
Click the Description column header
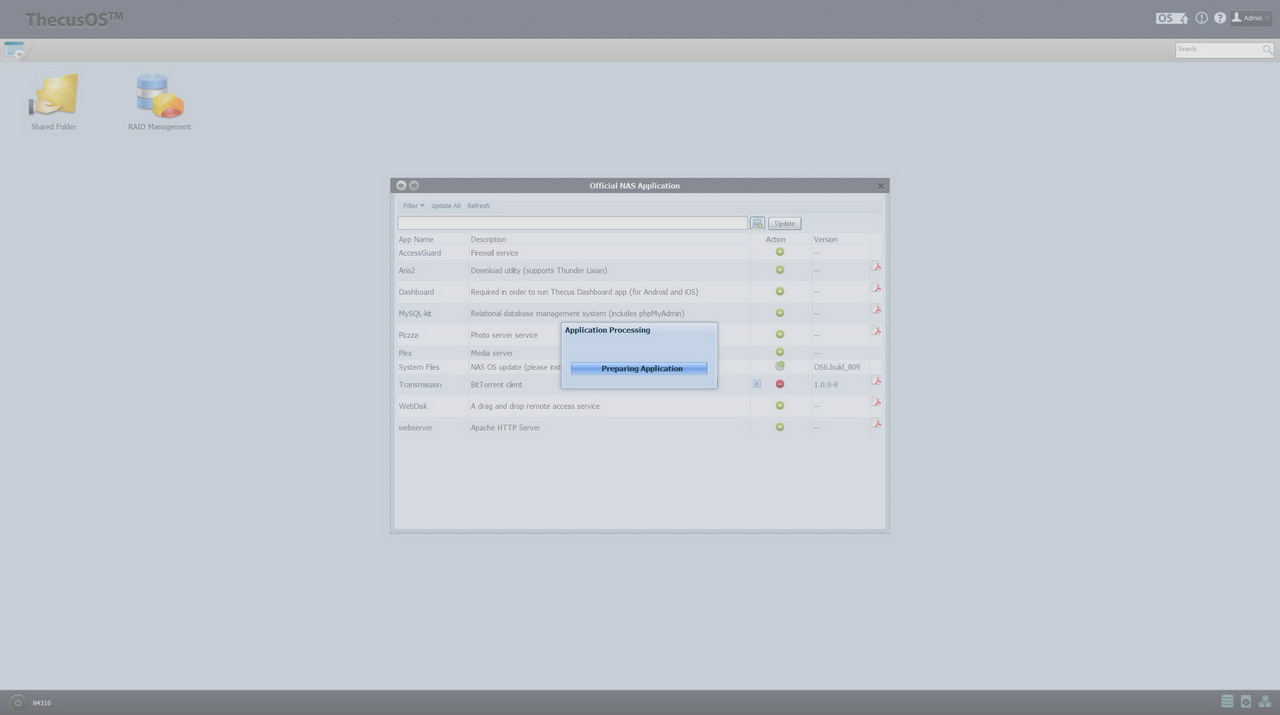488,239
